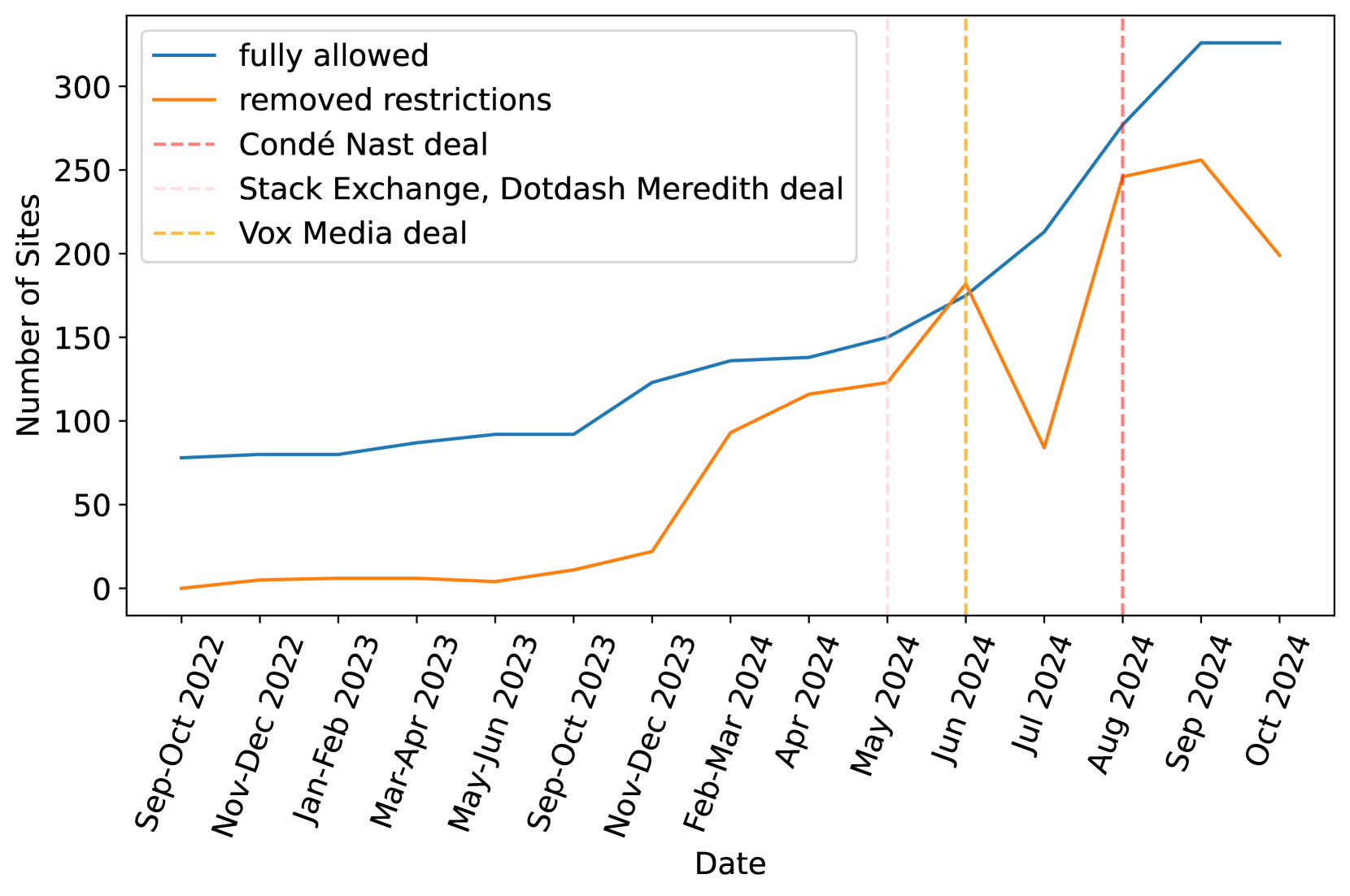Click the orange line's peak at Sep 2024
1350x896 pixels.
1200,160
